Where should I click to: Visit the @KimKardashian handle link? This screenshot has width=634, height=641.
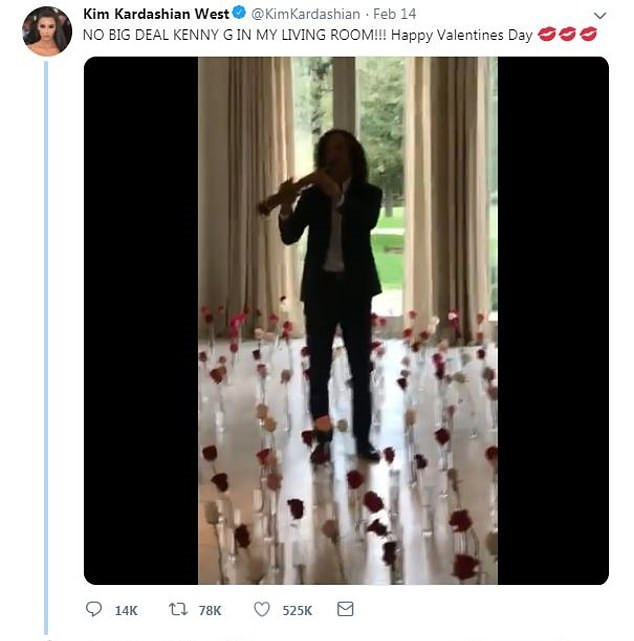pyautogui.click(x=306, y=14)
